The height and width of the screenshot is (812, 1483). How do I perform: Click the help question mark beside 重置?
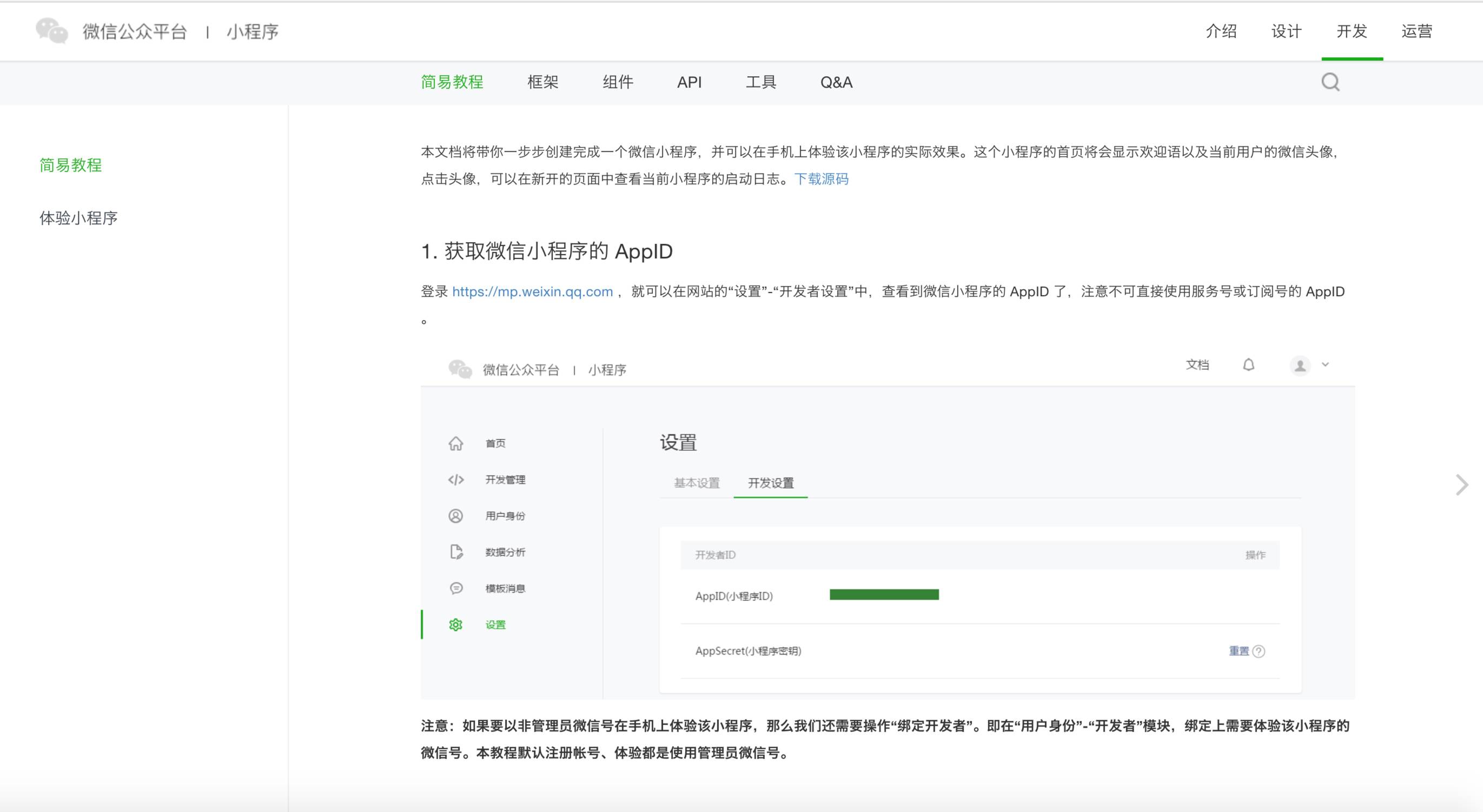point(1259,651)
